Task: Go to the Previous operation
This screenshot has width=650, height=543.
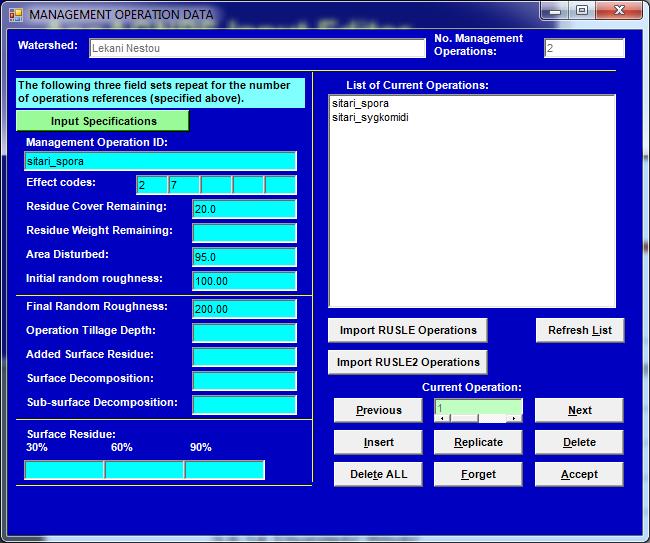Action: (x=378, y=410)
